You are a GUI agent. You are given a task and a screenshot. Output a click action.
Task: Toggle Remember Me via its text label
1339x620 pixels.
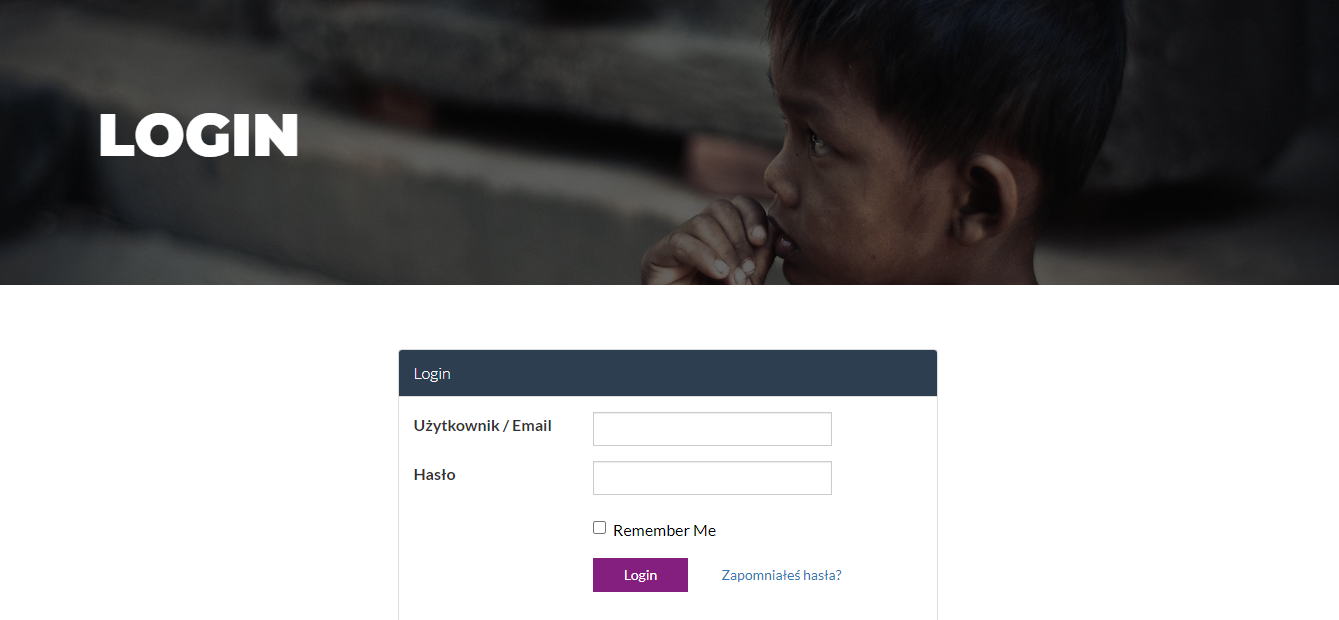coord(664,531)
